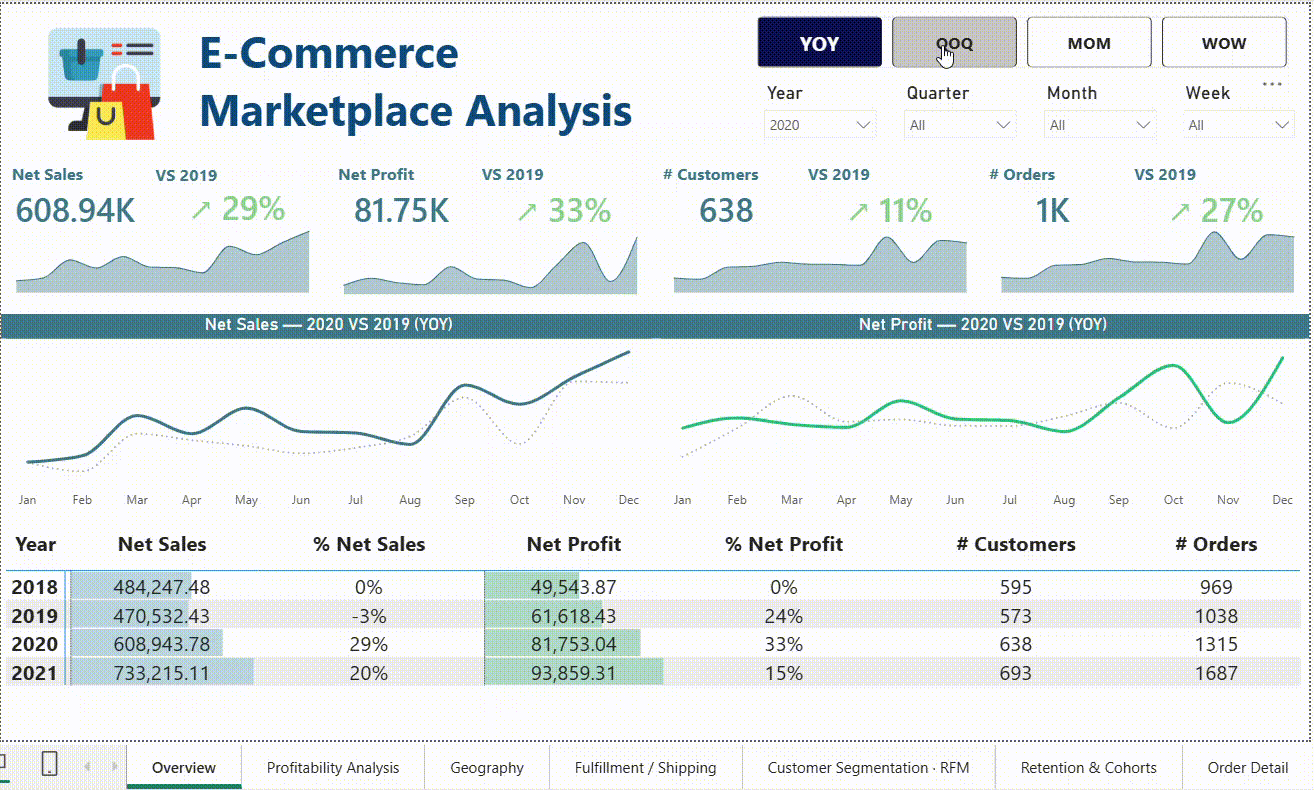Open the Order Detail tab
Image resolution: width=1314 pixels, height=790 pixels.
click(x=1248, y=767)
